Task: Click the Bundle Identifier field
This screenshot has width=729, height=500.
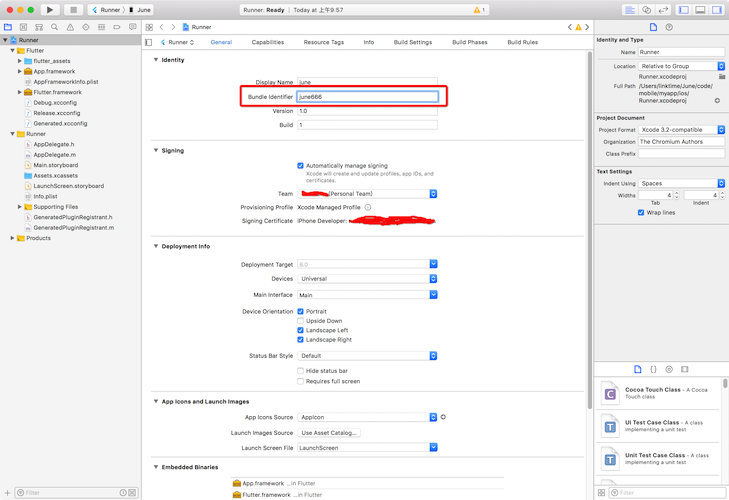Action: [367, 97]
